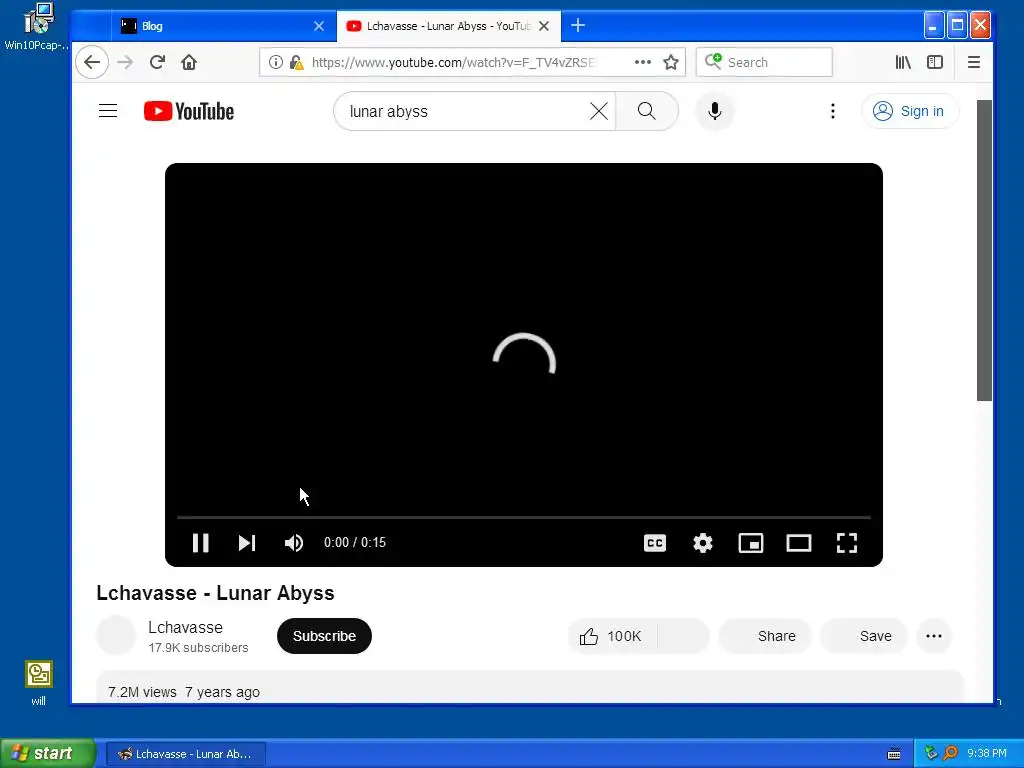Click the connection security lock icon
Image resolution: width=1024 pixels, height=768 pixels.
pyautogui.click(x=296, y=62)
